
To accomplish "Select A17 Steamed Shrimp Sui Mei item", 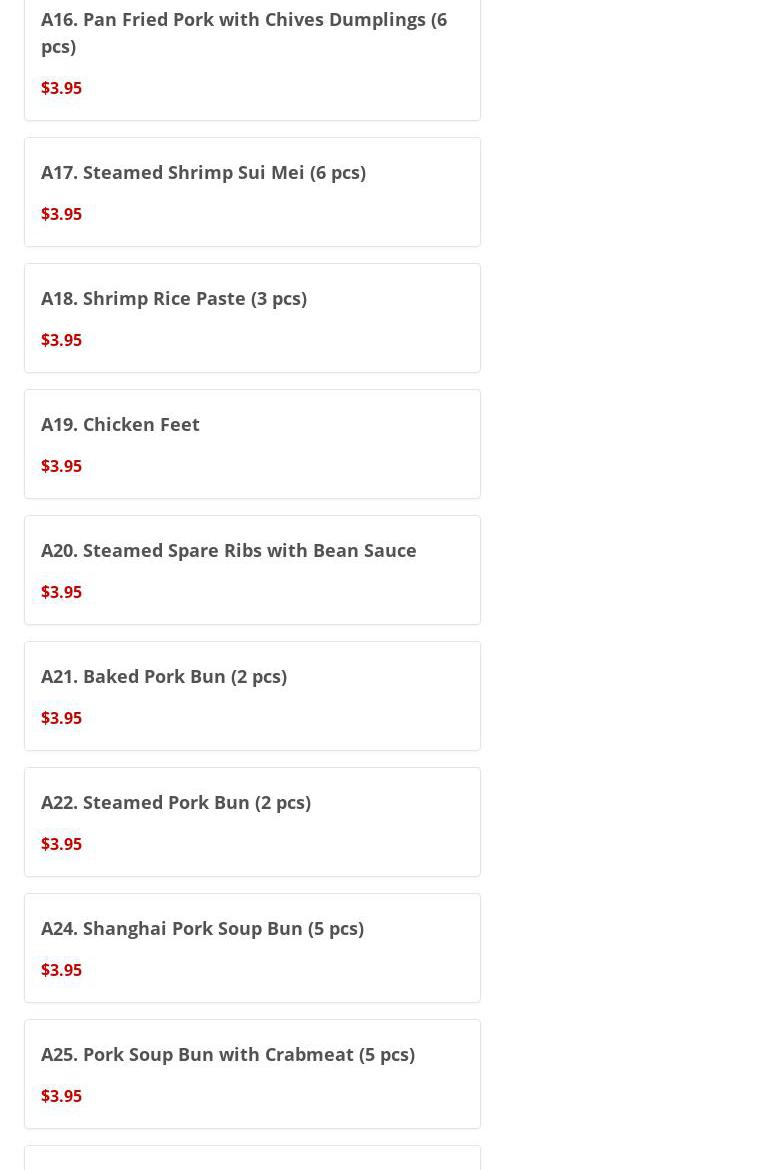I will click(203, 172).
